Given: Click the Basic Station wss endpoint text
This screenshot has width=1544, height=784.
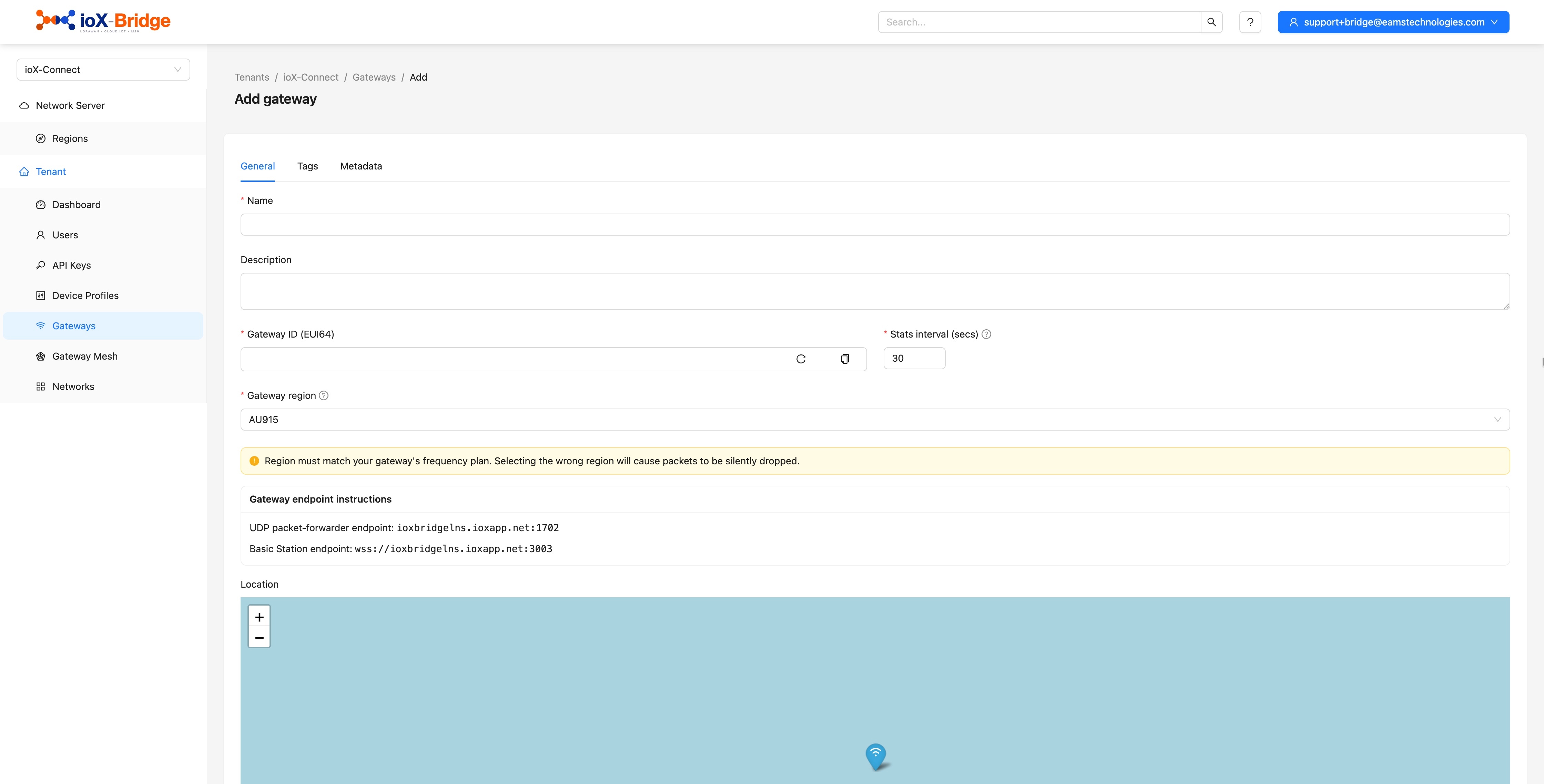Looking at the screenshot, I should pos(453,549).
